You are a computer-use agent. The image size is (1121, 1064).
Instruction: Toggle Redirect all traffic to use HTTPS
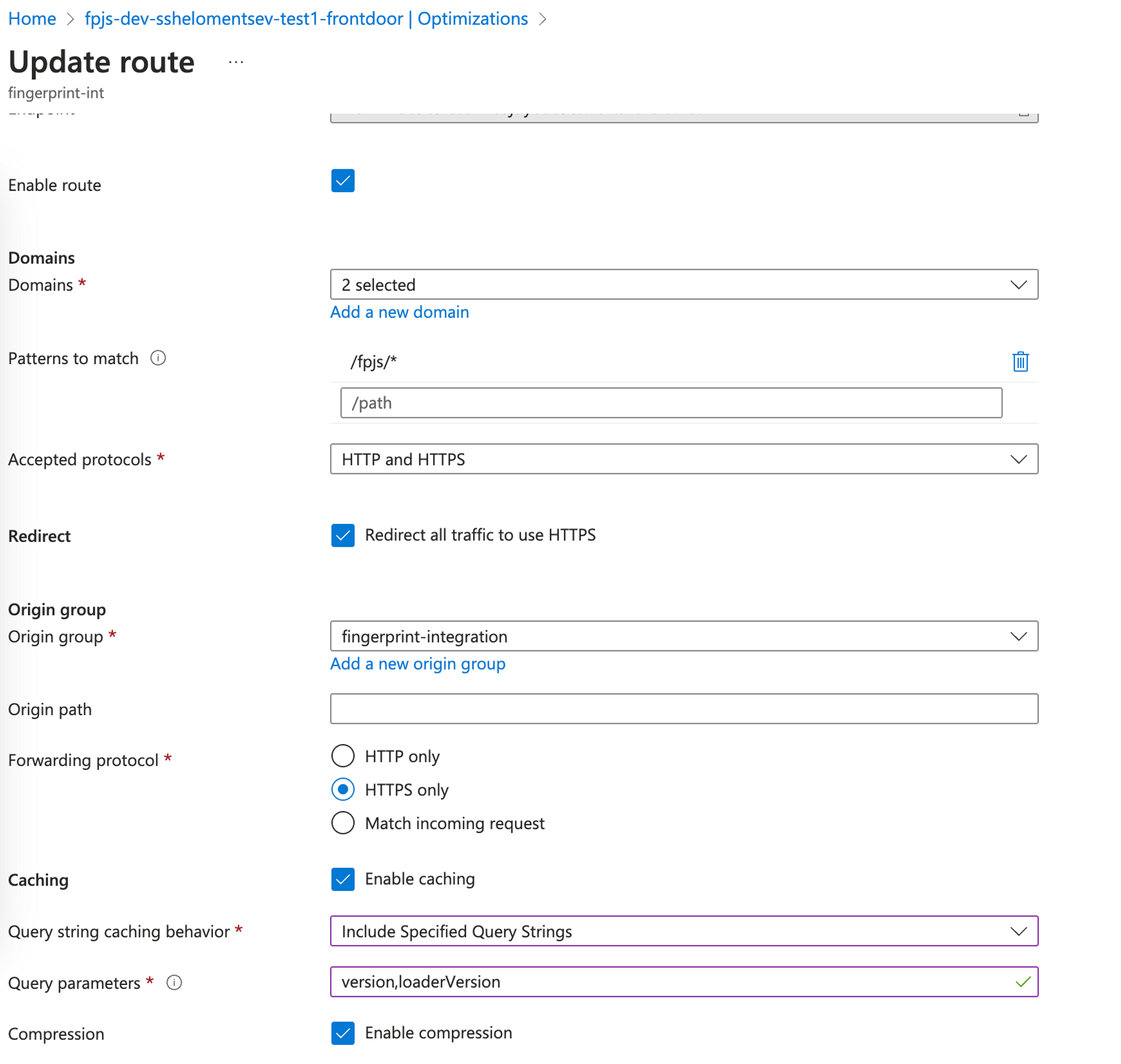pyautogui.click(x=342, y=535)
